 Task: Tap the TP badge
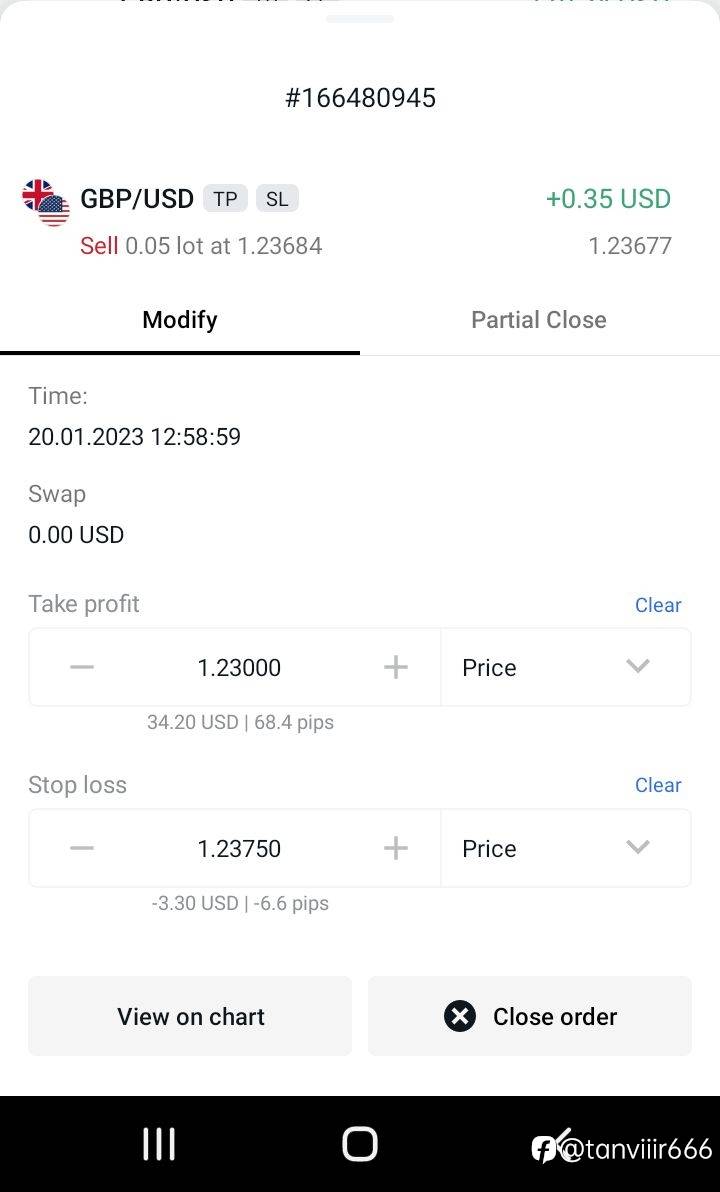coord(225,199)
